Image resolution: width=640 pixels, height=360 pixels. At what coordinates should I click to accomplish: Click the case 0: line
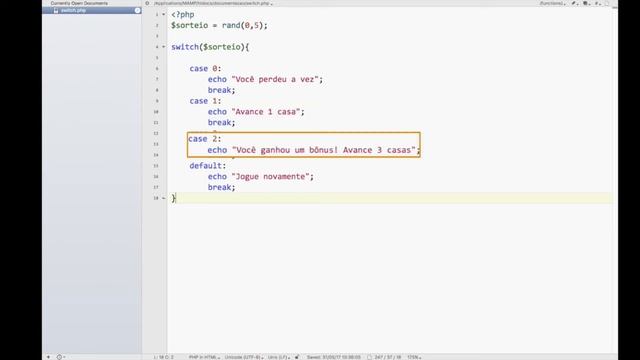pos(205,69)
